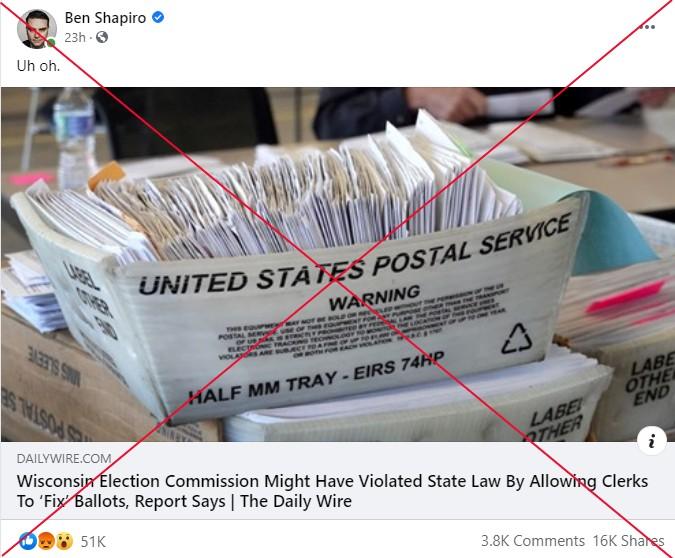Open the three-dot post options menu
The width and height of the screenshot is (675, 558).
[x=647, y=27]
